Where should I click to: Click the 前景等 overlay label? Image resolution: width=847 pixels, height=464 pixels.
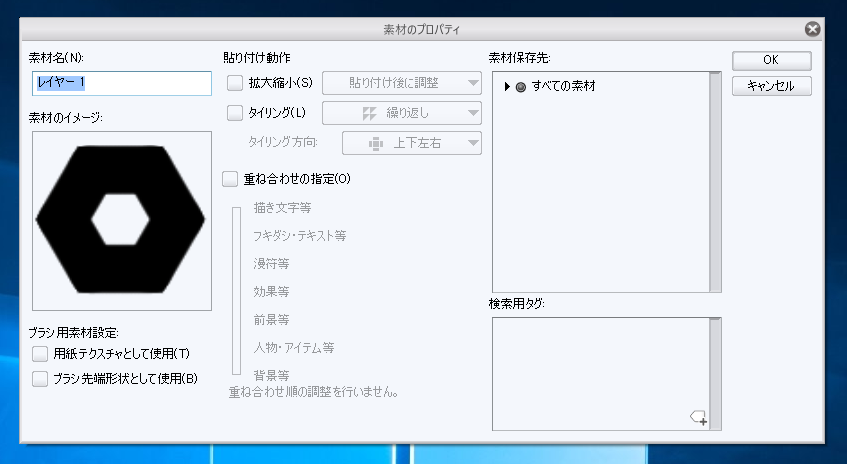271,320
